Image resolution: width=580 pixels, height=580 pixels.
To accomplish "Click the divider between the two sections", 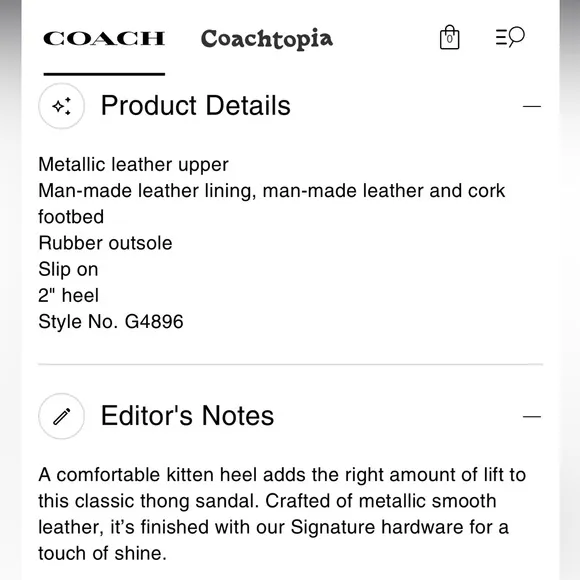I will 290,364.
